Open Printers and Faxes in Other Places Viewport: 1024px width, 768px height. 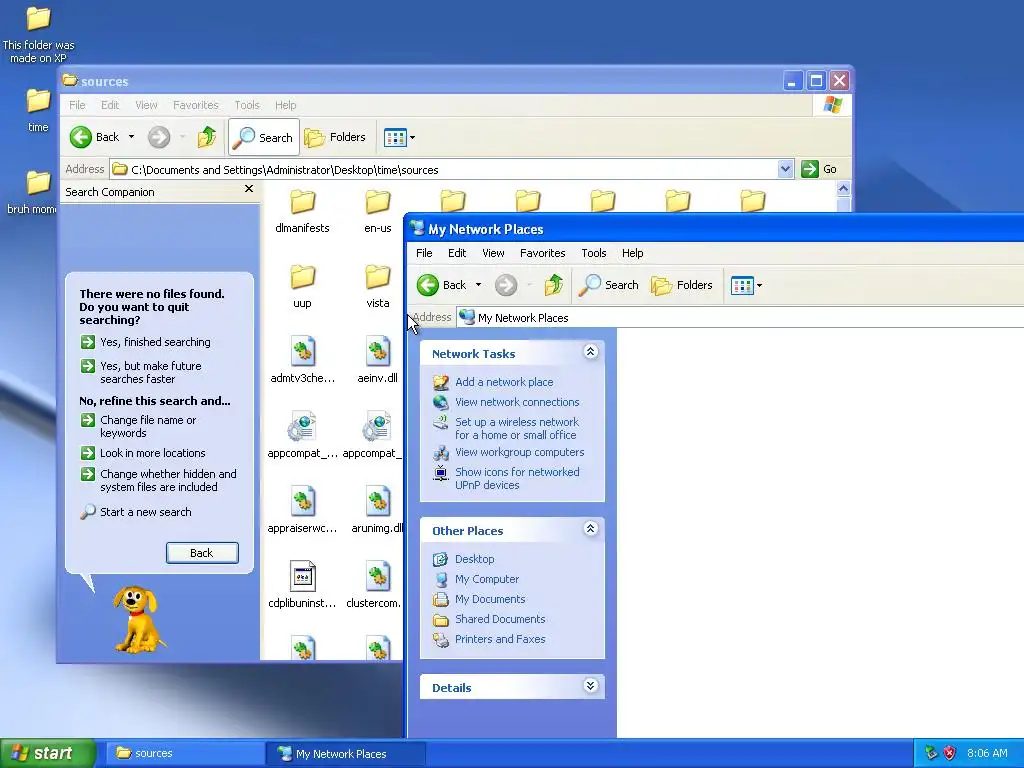pyautogui.click(x=500, y=639)
